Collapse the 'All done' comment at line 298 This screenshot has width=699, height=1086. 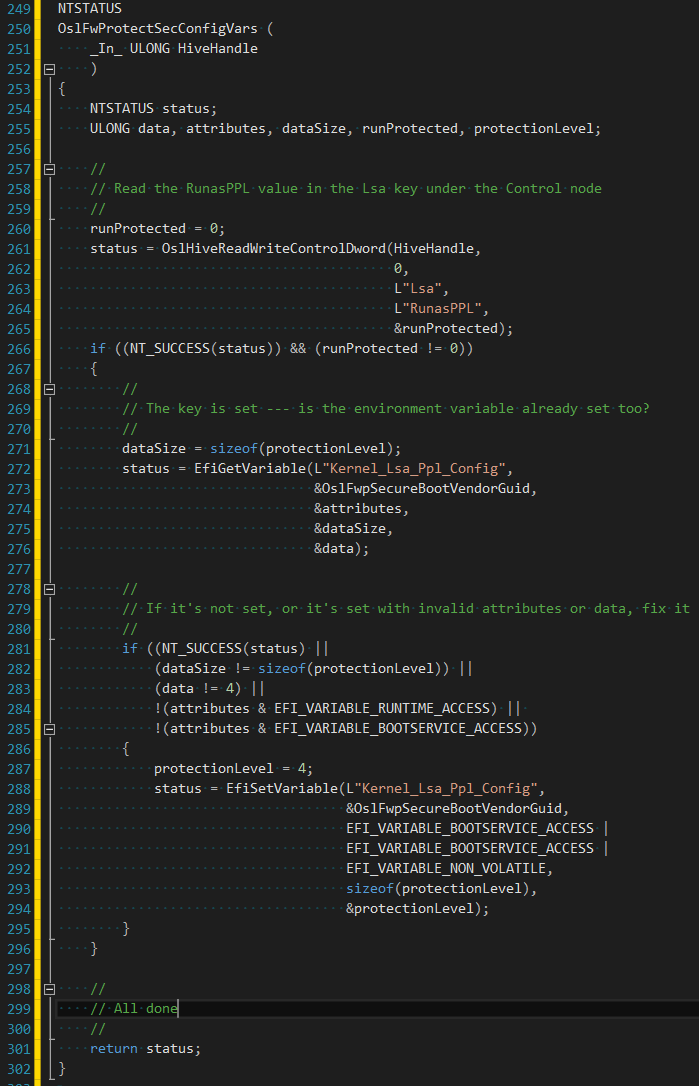[x=48, y=989]
